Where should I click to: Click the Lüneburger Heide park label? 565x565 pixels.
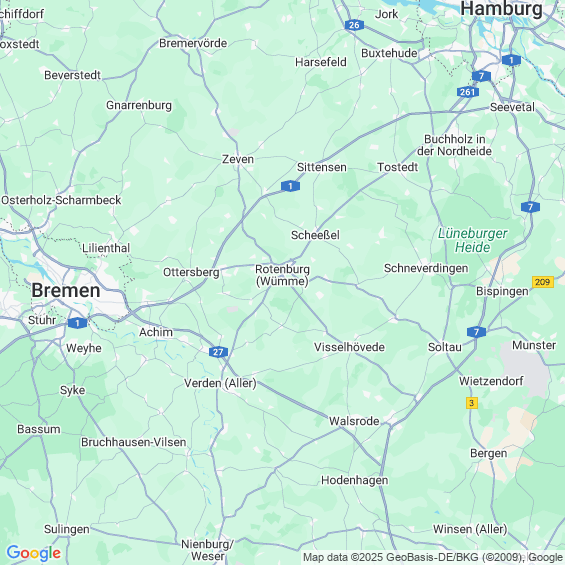472,240
